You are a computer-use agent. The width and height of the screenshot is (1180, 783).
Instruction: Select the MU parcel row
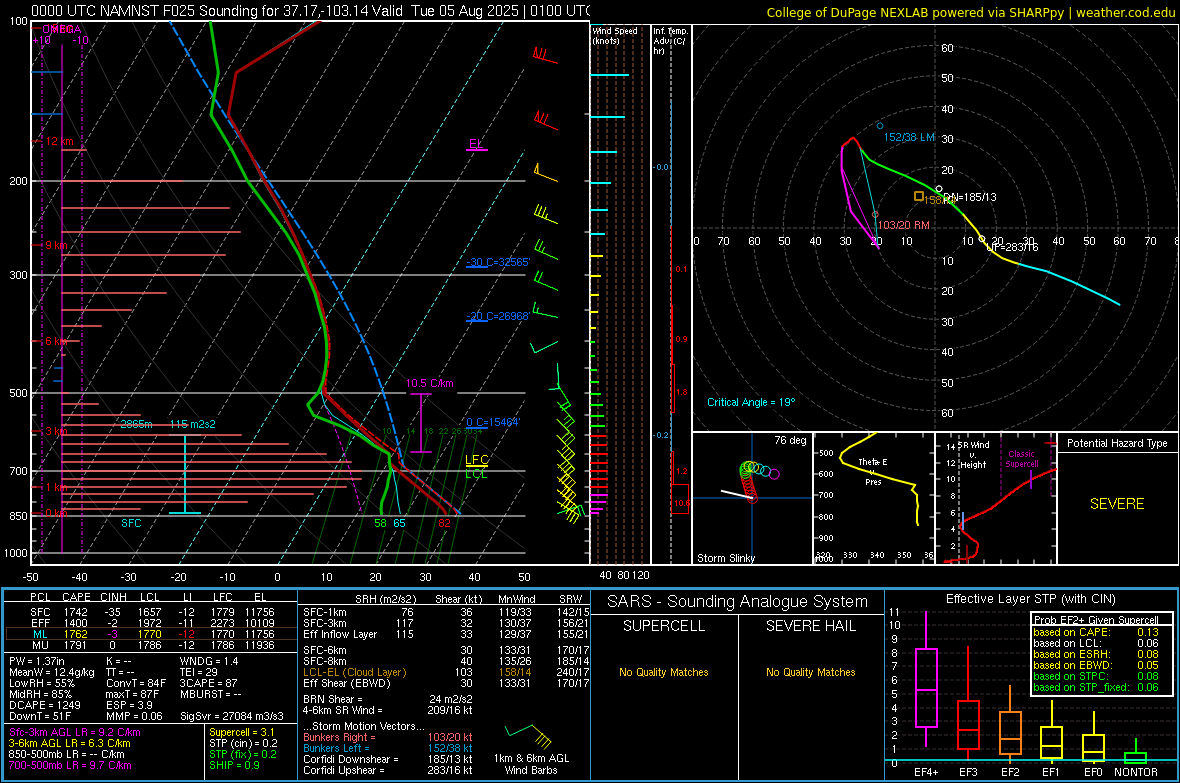coord(149,644)
